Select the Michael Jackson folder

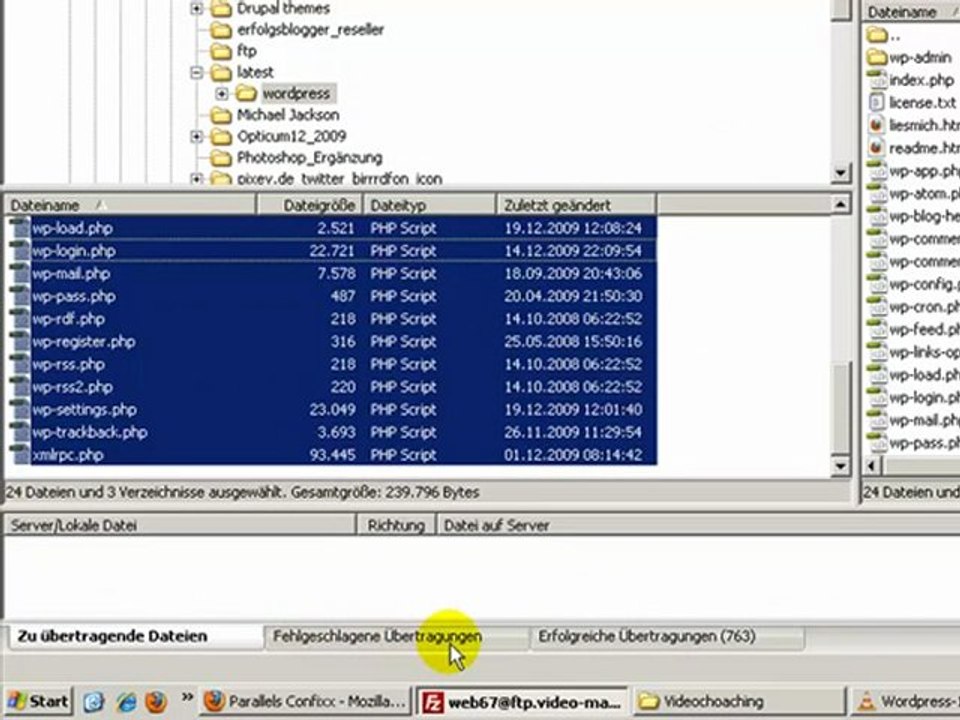click(x=288, y=114)
